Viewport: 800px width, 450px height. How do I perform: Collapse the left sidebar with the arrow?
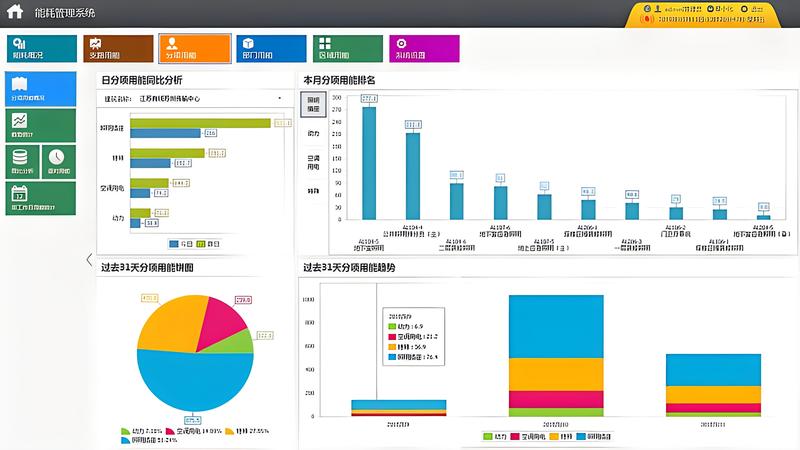(x=89, y=259)
